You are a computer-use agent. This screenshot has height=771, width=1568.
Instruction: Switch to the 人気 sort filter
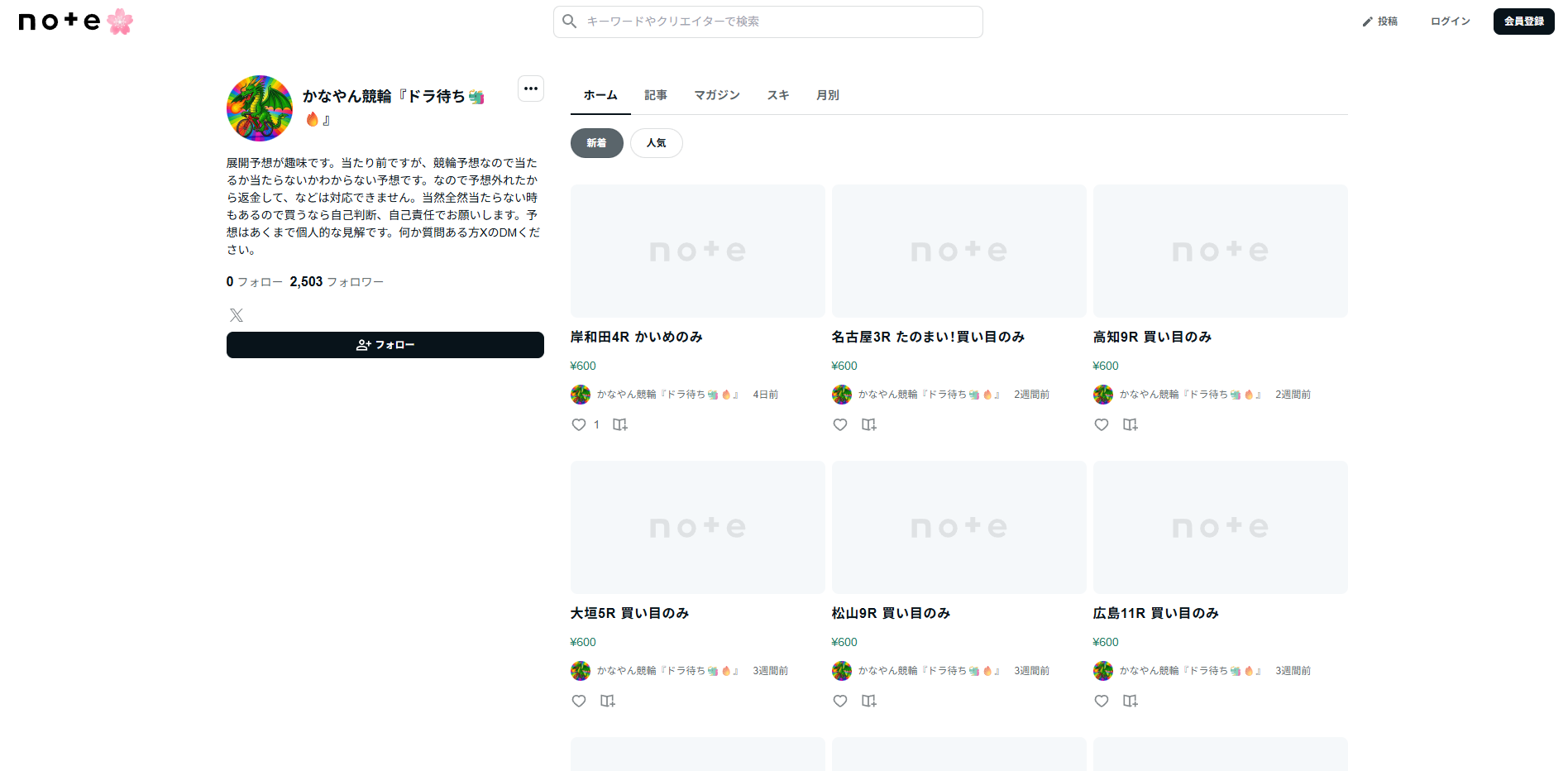(656, 143)
